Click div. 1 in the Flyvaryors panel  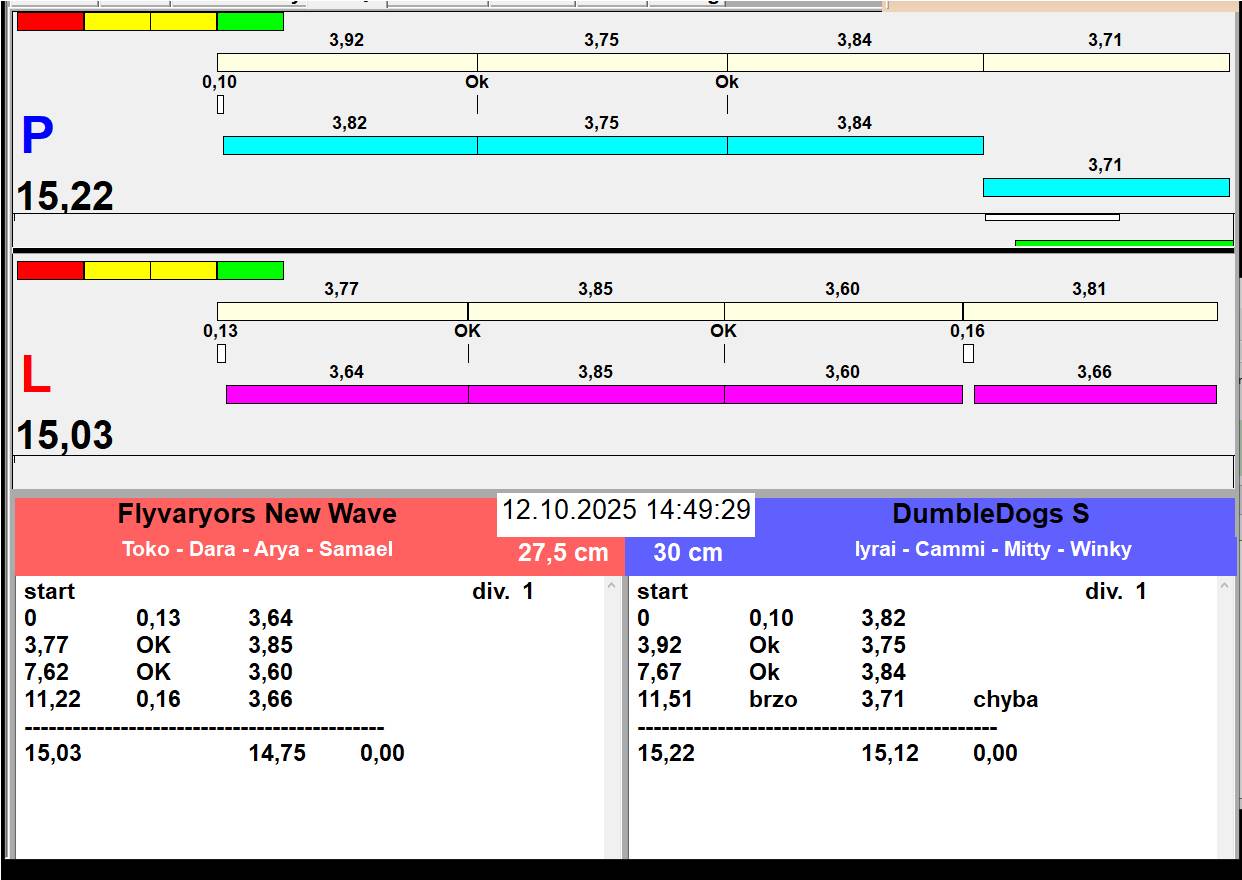(503, 591)
